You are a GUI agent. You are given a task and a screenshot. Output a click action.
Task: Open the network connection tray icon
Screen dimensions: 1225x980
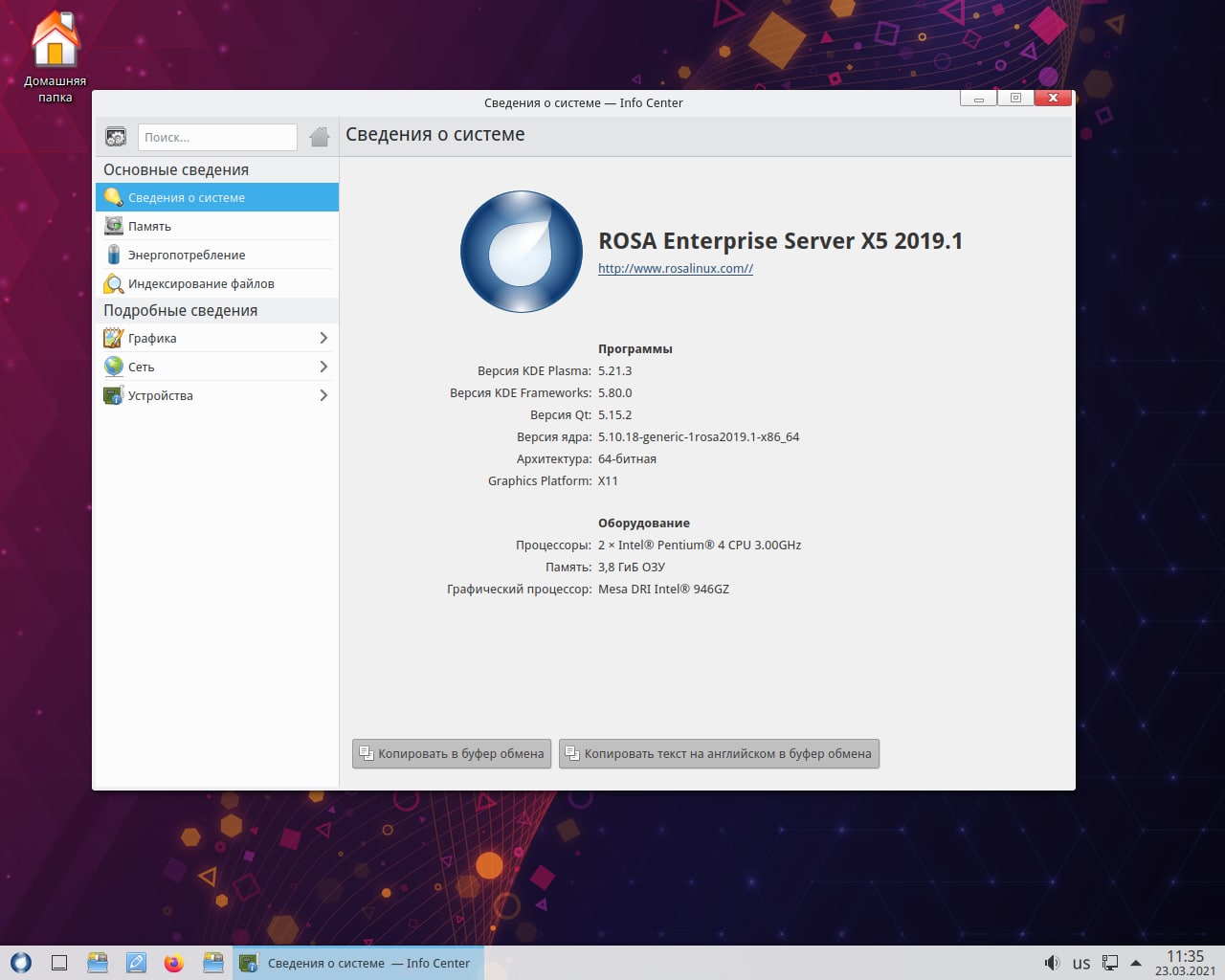click(1110, 963)
